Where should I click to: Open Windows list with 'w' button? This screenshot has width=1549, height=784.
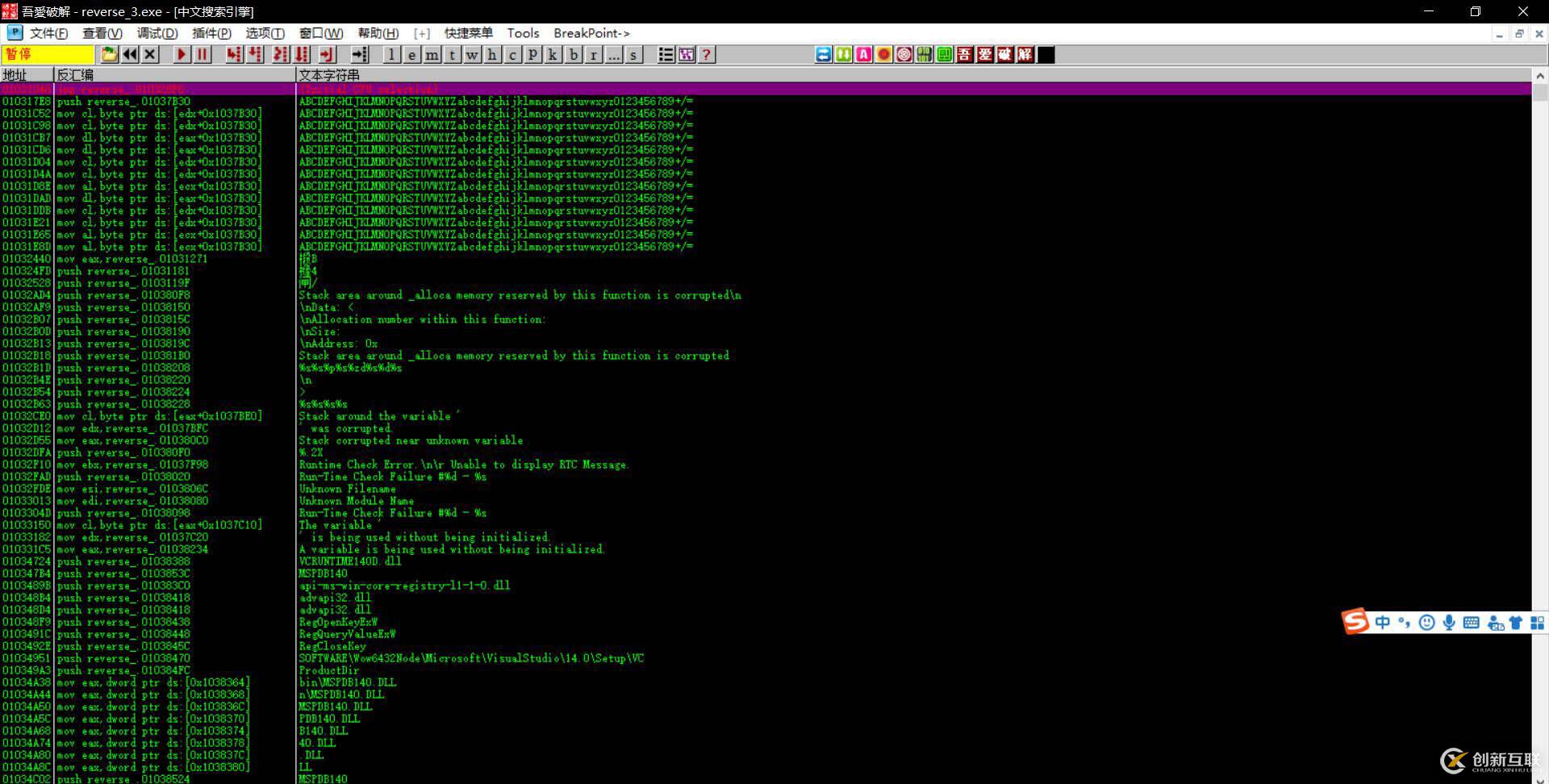472,54
